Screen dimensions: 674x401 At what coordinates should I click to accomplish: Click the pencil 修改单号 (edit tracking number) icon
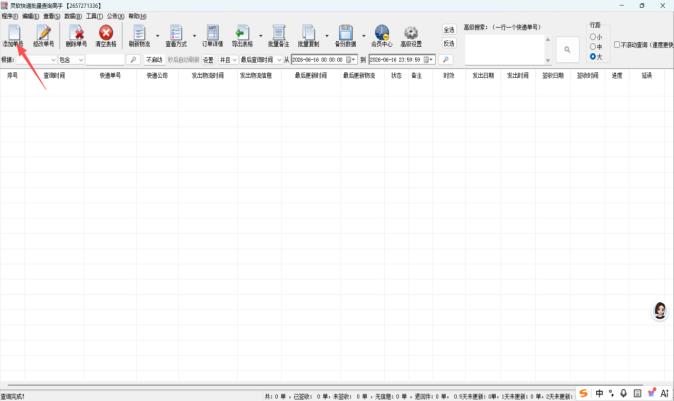pos(43,35)
